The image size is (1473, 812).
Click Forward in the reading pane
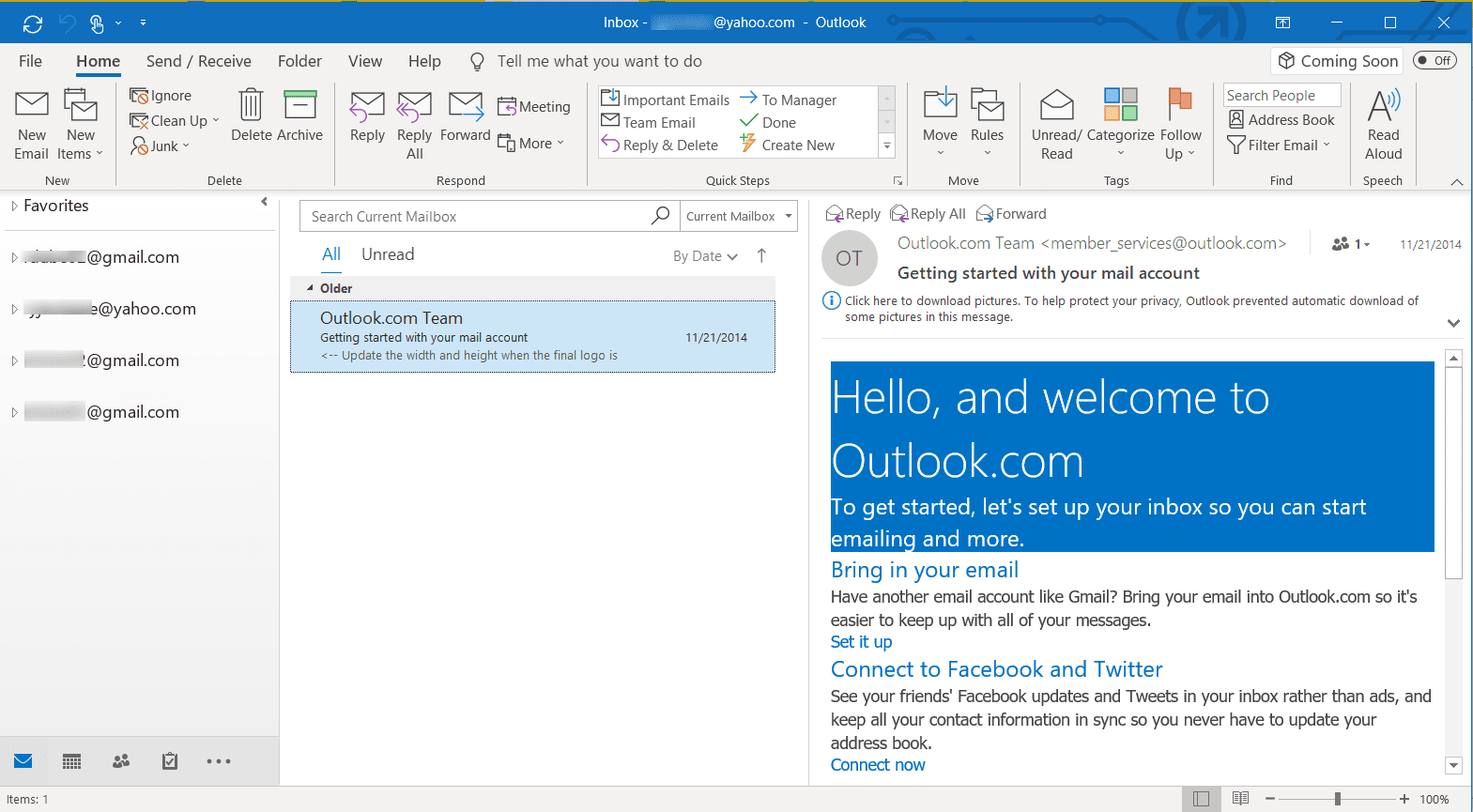1011,214
